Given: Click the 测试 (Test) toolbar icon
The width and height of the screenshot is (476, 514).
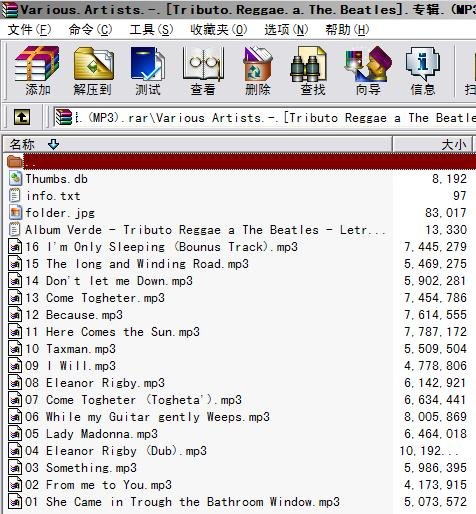Looking at the screenshot, I should point(148,71).
